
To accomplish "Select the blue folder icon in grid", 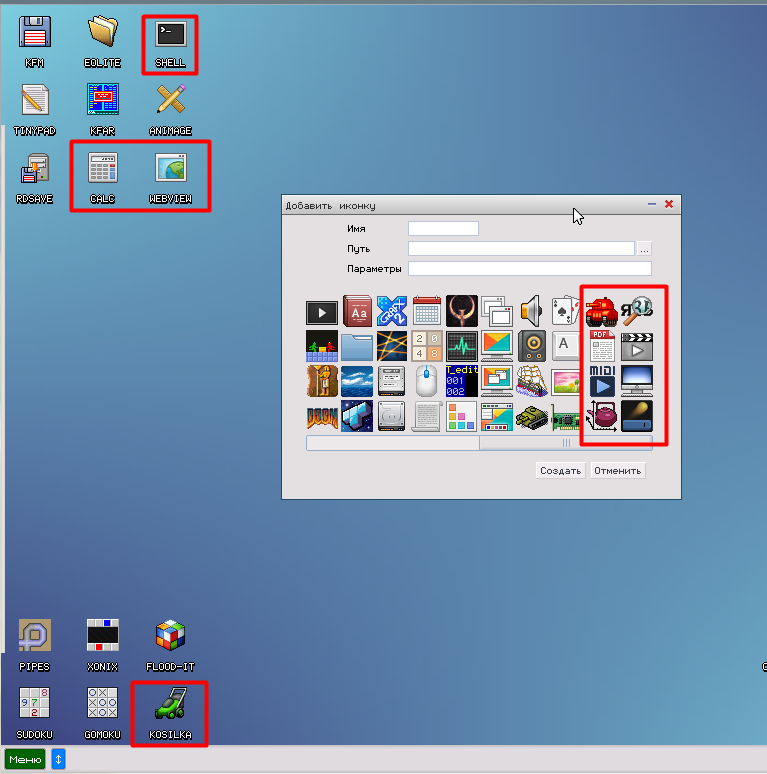I will tap(357, 347).
